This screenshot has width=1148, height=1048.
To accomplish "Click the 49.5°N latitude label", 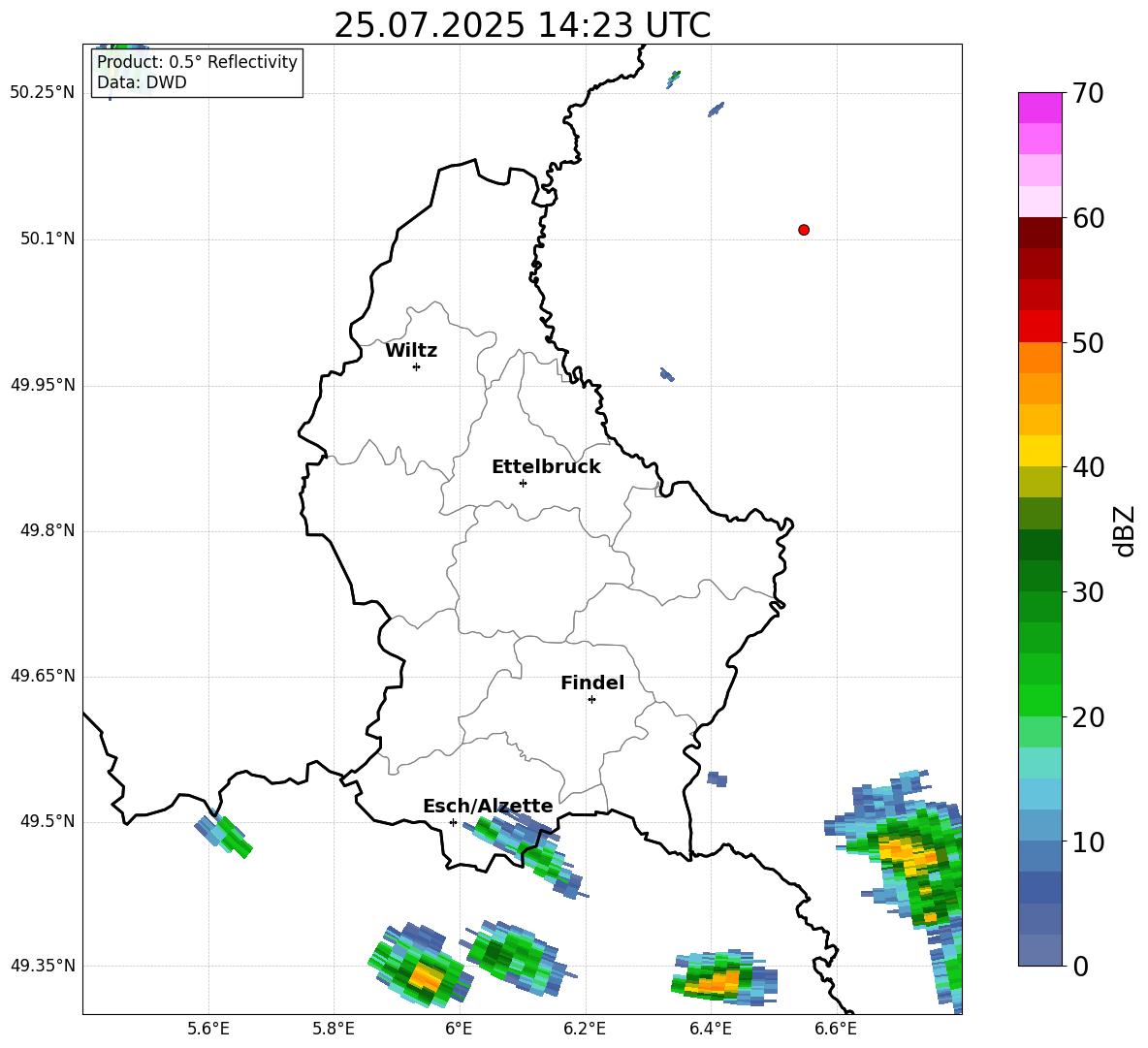I will click(48, 820).
